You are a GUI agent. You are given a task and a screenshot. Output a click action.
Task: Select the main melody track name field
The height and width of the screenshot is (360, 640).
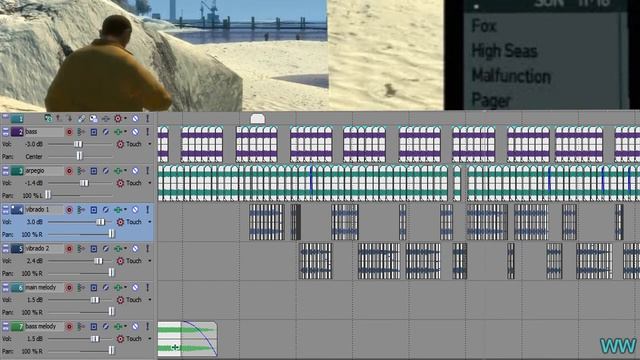(x=44, y=287)
